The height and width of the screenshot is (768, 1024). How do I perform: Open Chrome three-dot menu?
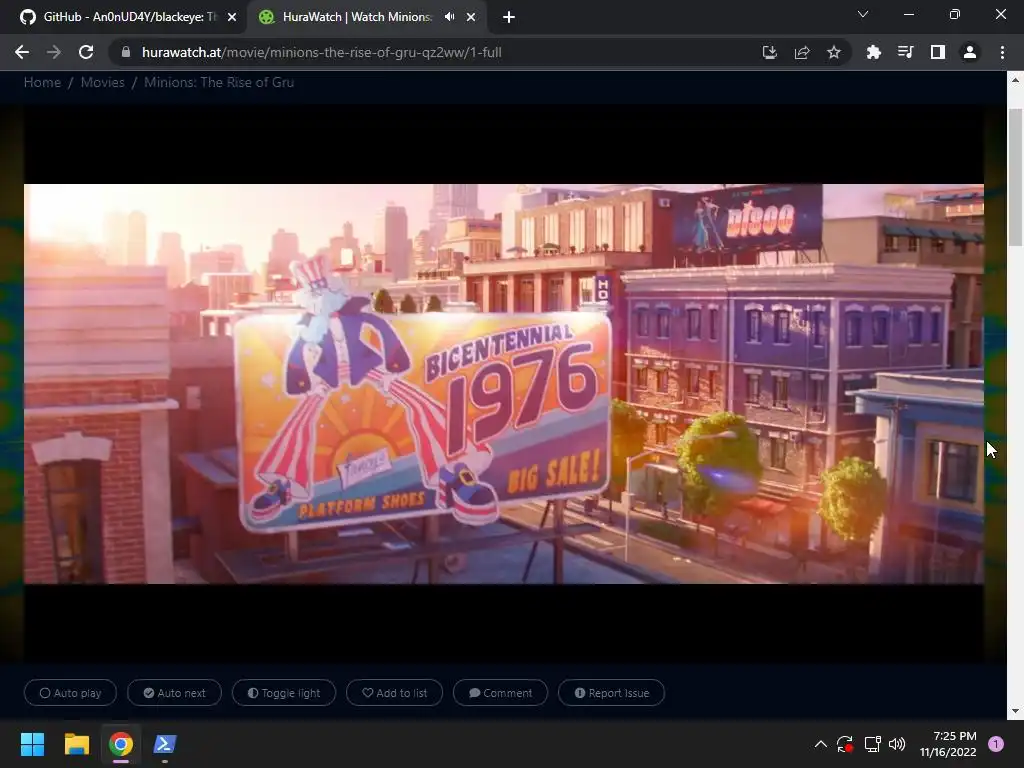click(x=1002, y=52)
